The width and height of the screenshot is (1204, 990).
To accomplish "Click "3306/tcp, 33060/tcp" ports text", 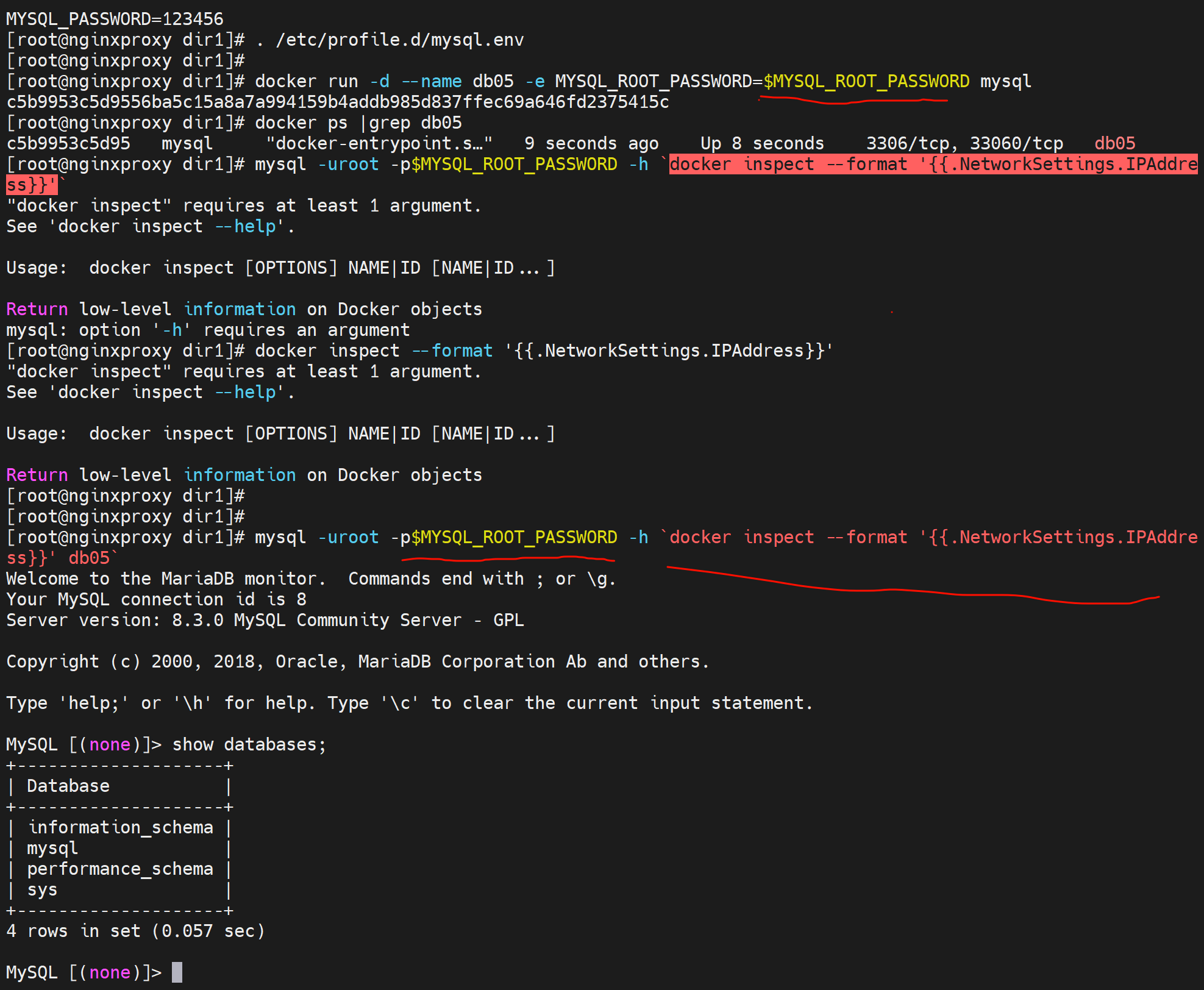I will click(964, 143).
